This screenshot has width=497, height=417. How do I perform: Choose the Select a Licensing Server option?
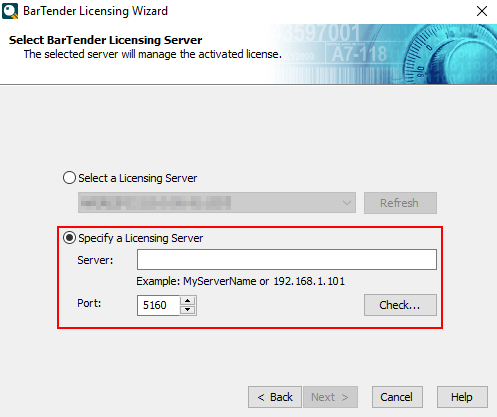tap(69, 178)
